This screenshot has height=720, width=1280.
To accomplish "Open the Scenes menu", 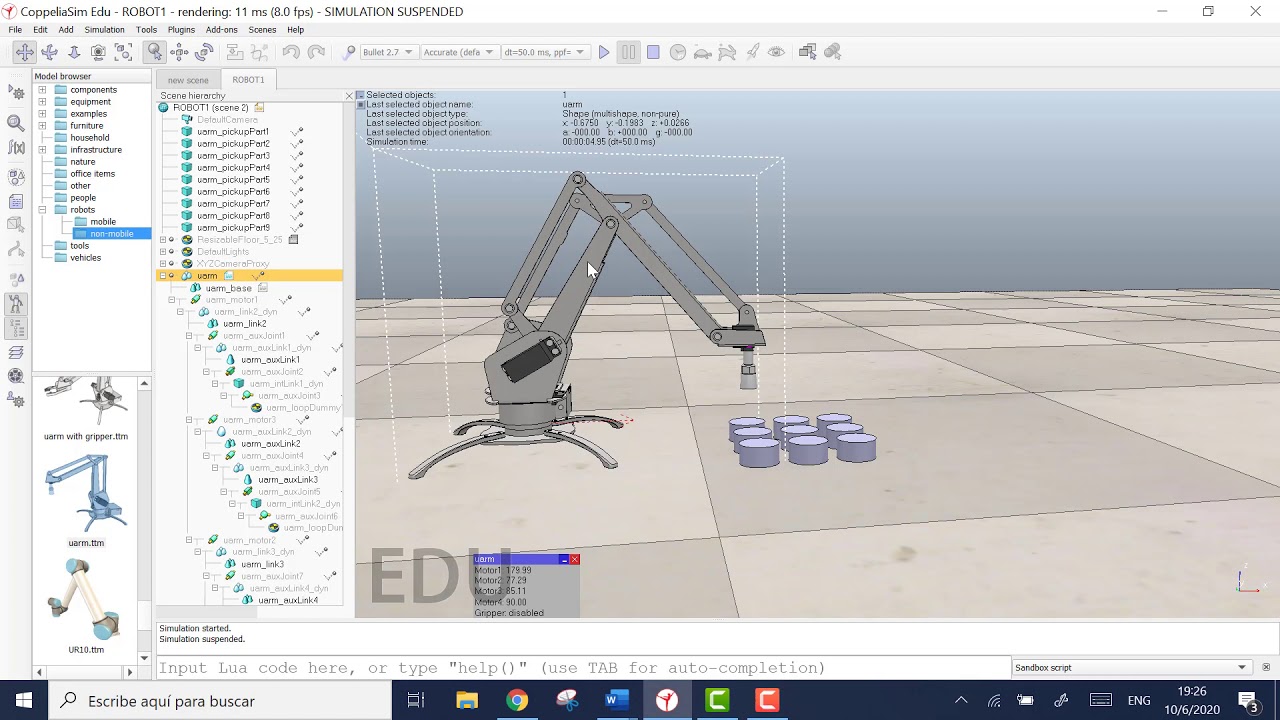I will 262,30.
